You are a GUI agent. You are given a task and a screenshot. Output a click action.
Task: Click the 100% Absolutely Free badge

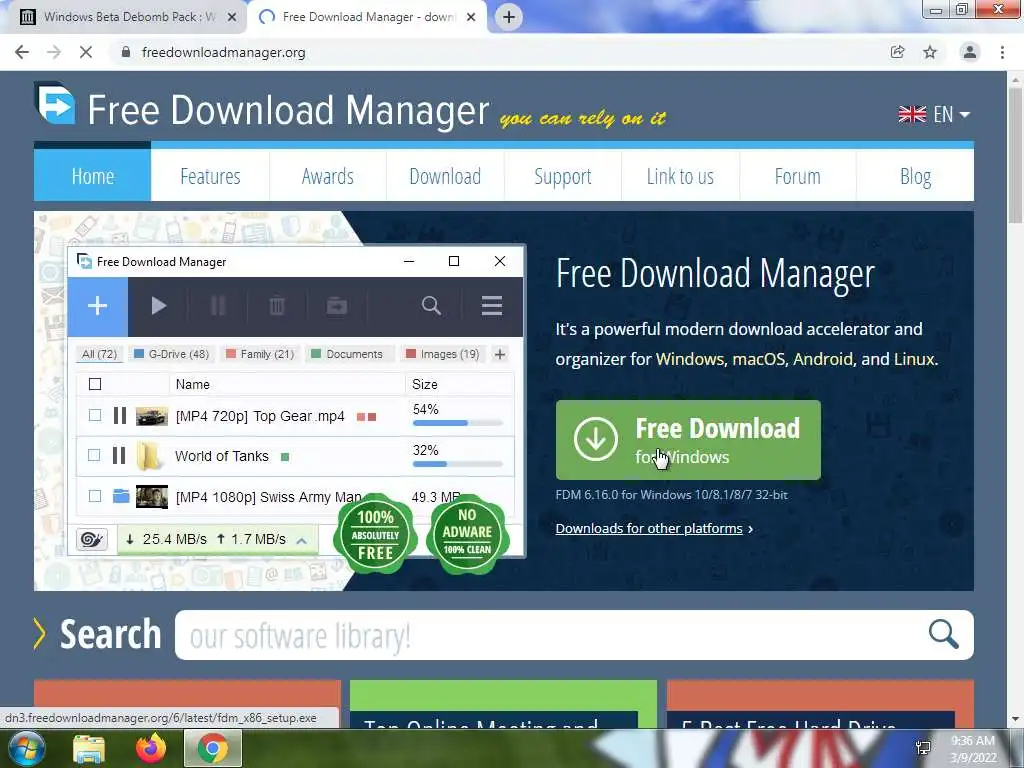coord(376,535)
